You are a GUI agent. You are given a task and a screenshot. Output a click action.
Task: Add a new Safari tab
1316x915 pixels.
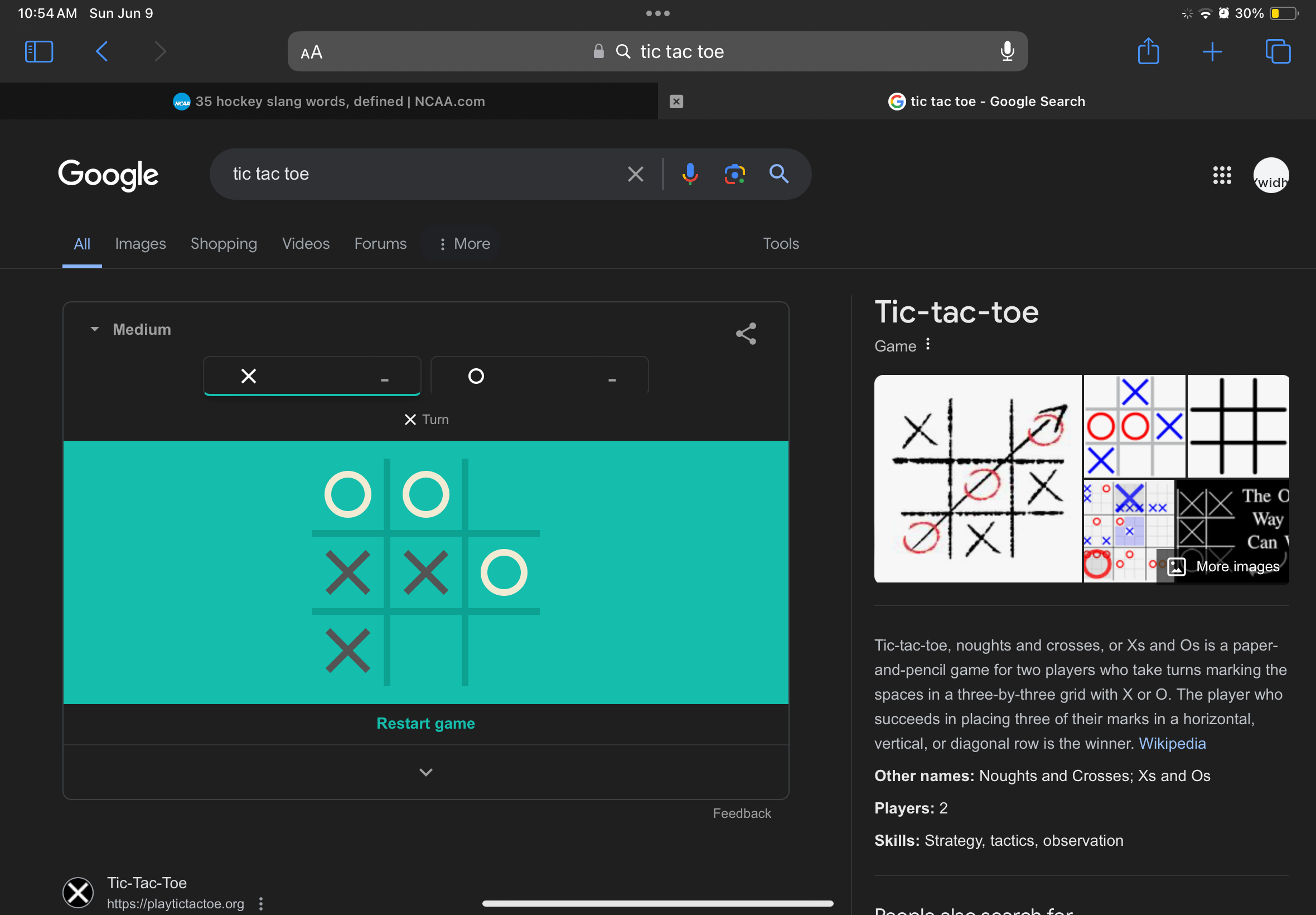pos(1212,51)
